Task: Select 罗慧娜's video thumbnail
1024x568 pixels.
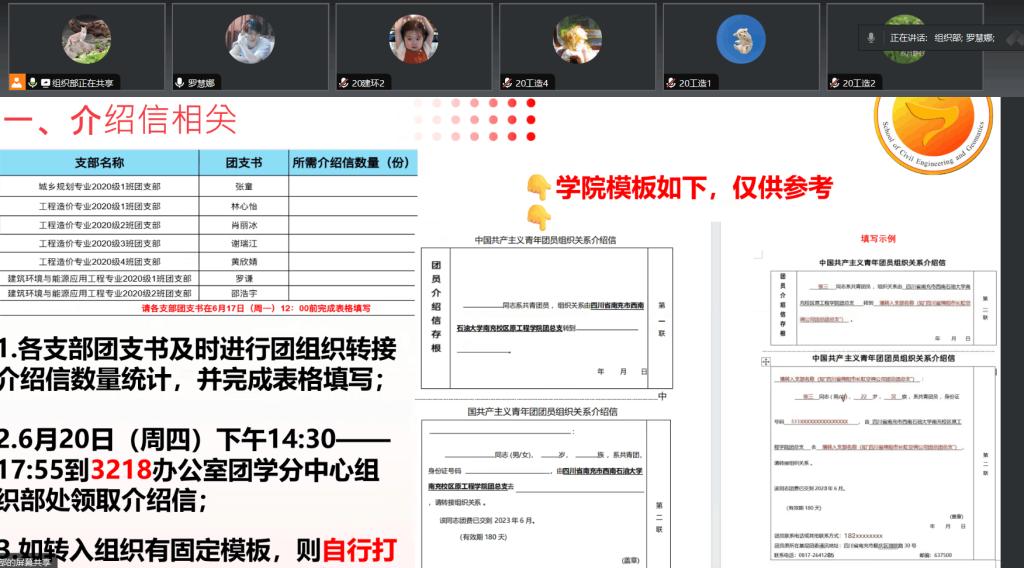Action: coord(249,38)
